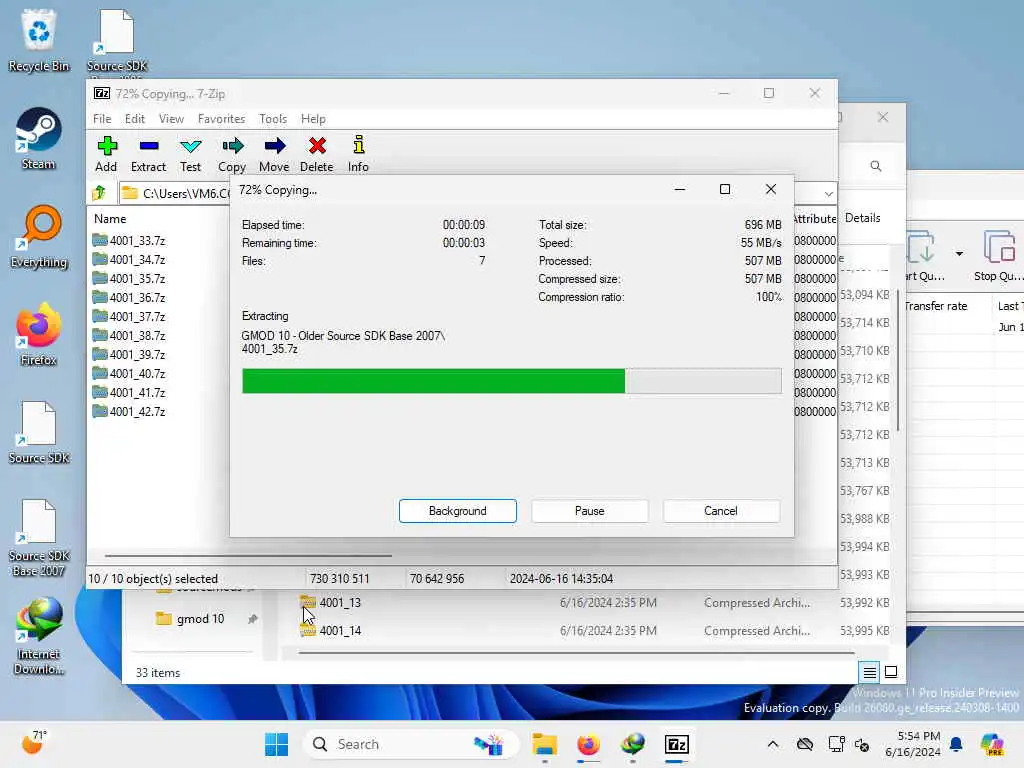Screen dimensions: 1024x768
Task: Open File Explorer from the taskbar
Action: point(544,744)
